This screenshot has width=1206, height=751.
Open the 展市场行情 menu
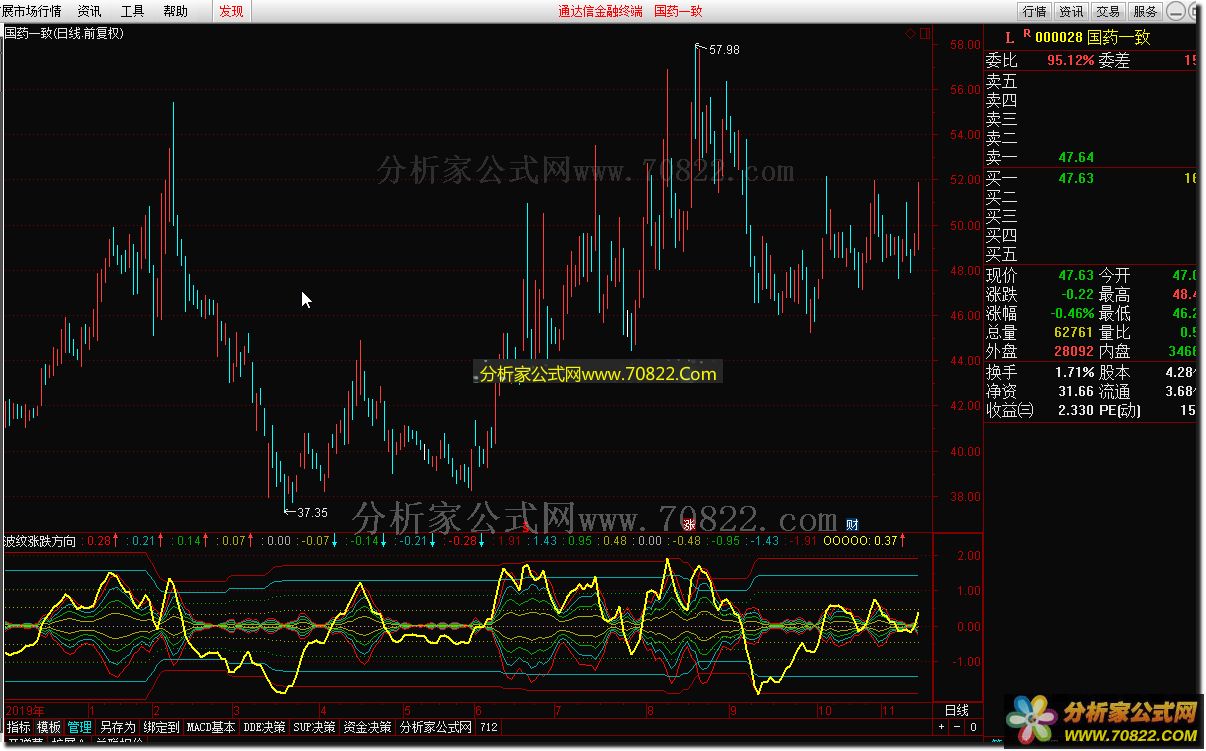(x=31, y=11)
